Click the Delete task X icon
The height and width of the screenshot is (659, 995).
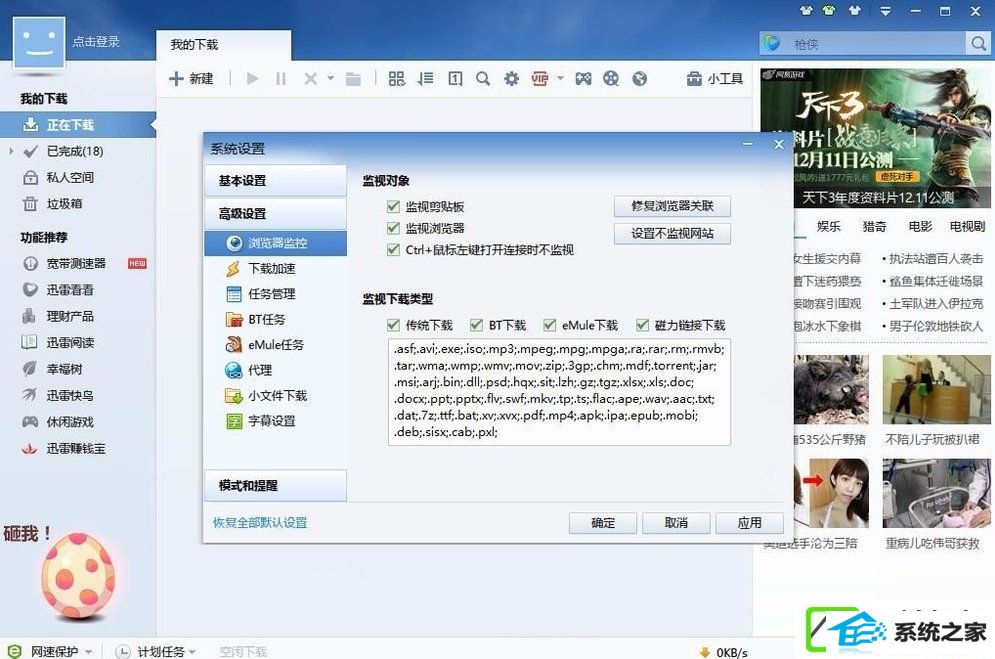[x=310, y=79]
